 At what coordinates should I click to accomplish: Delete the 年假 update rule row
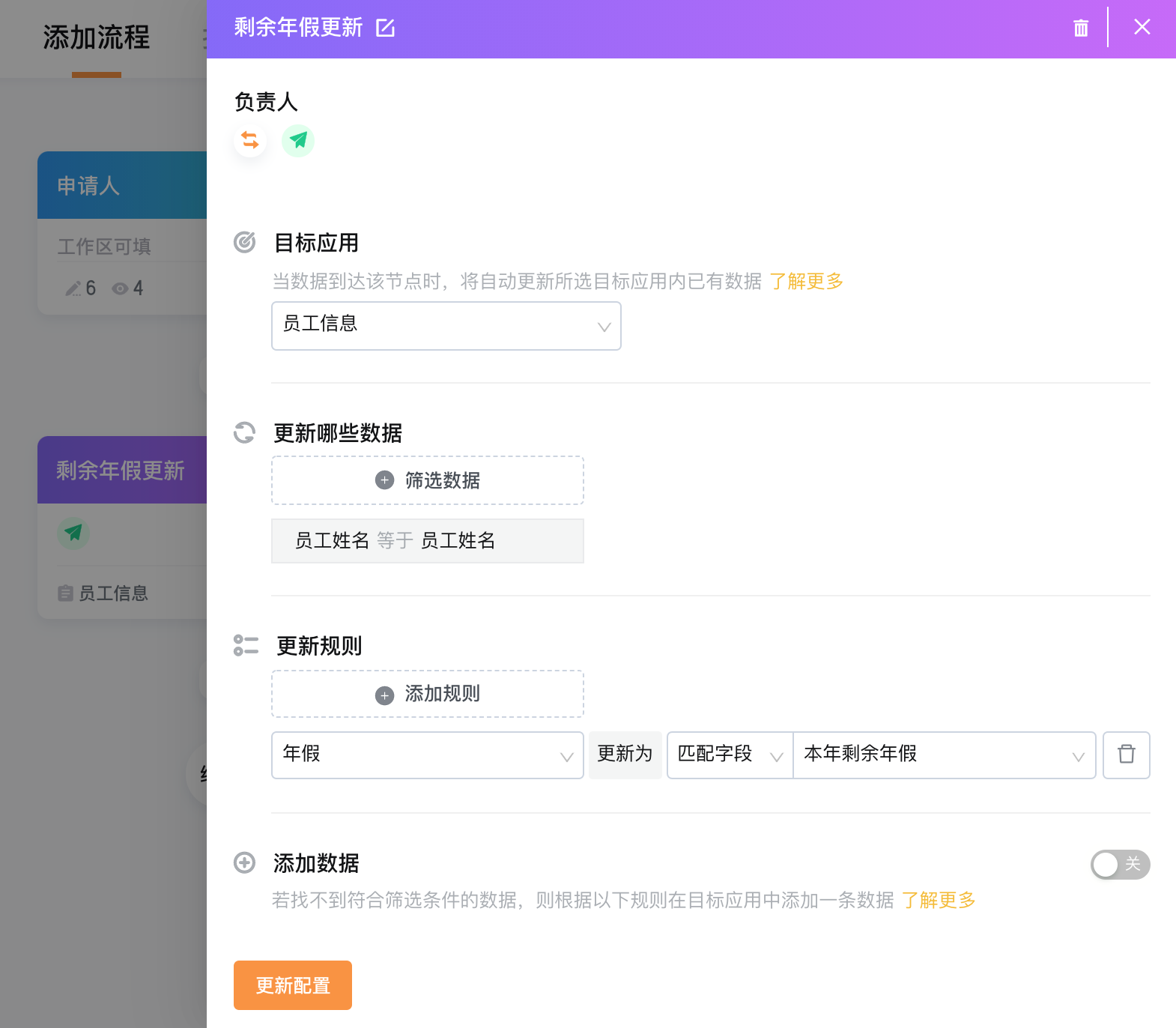[1127, 755]
